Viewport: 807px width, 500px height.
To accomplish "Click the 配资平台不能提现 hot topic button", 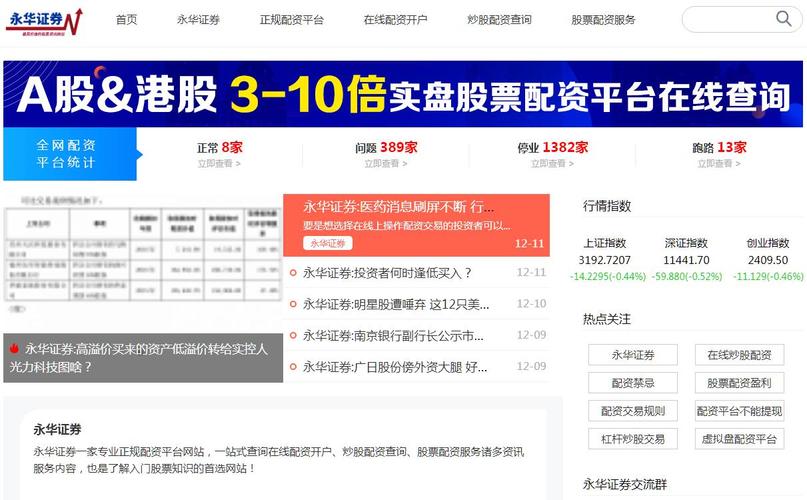I will point(739,411).
